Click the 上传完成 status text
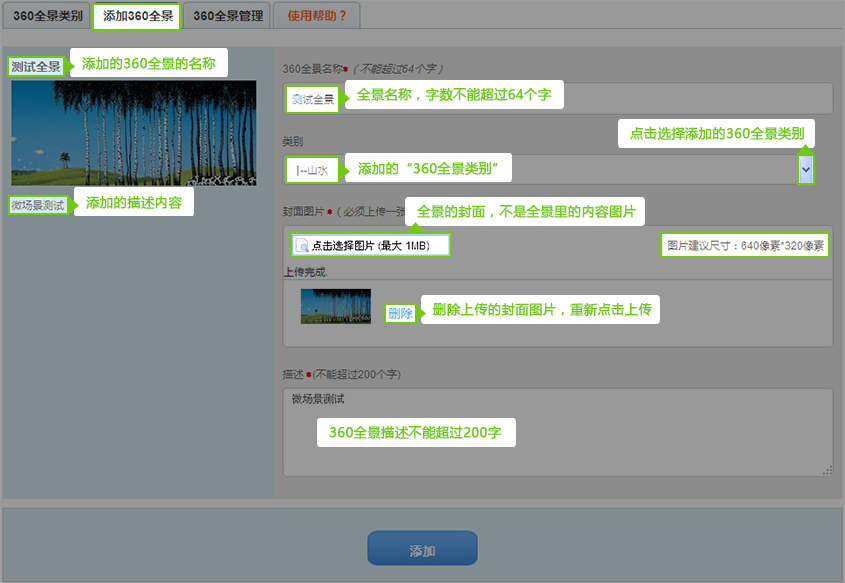 (x=306, y=272)
